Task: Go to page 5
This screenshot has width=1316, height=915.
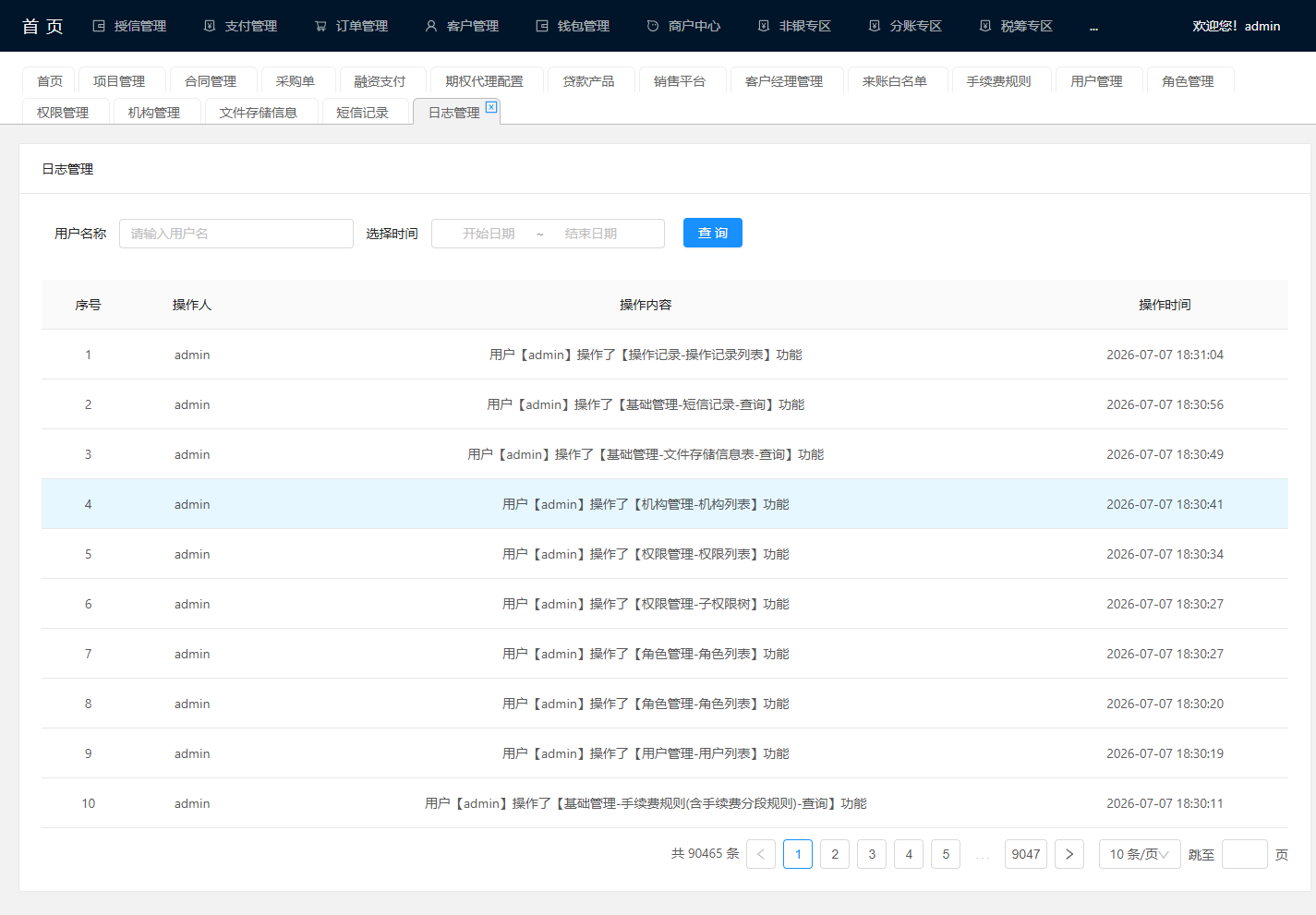Action: [946, 854]
